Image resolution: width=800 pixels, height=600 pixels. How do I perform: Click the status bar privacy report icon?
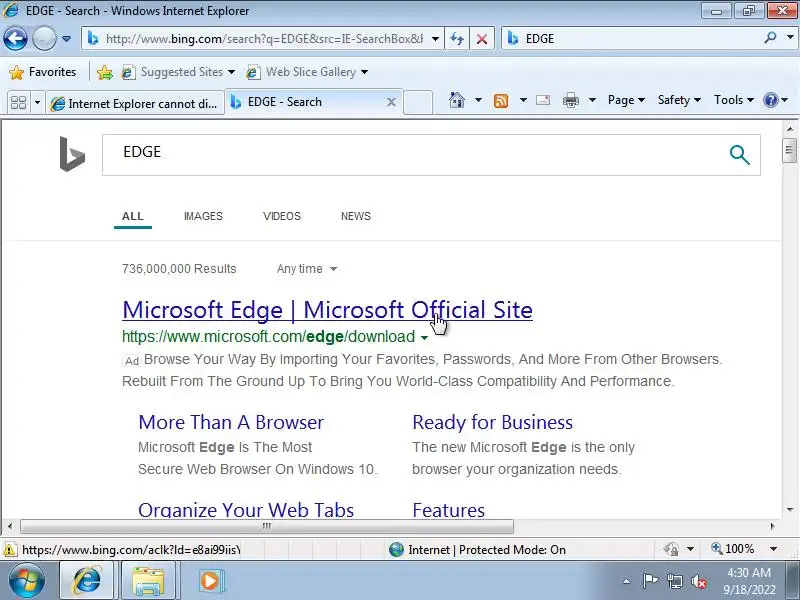tap(671, 549)
